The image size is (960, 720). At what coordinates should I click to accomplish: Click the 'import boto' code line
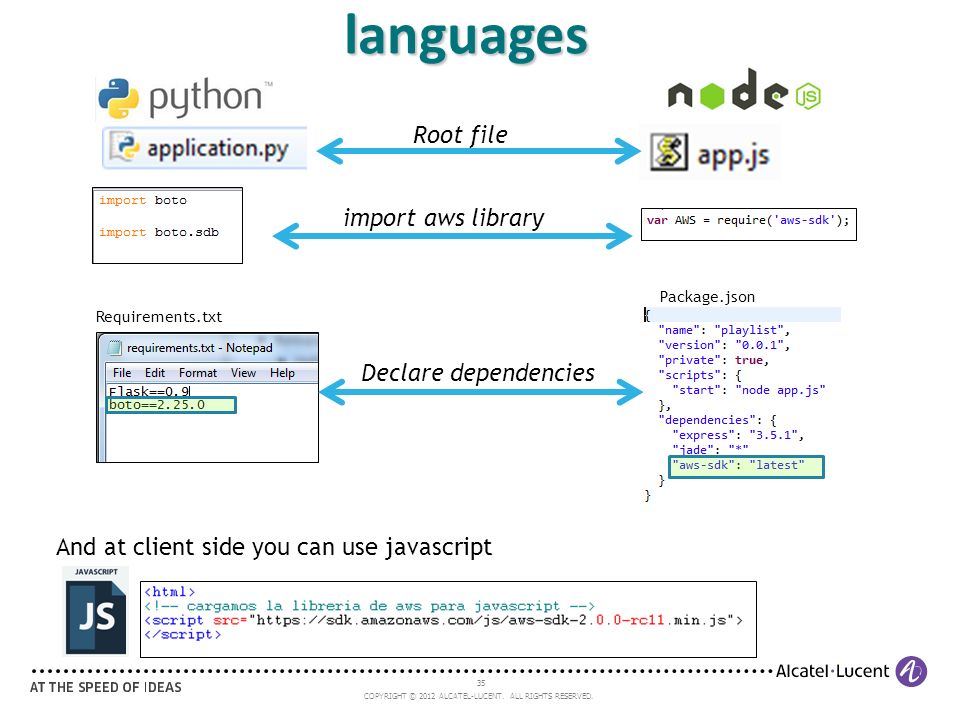click(143, 200)
